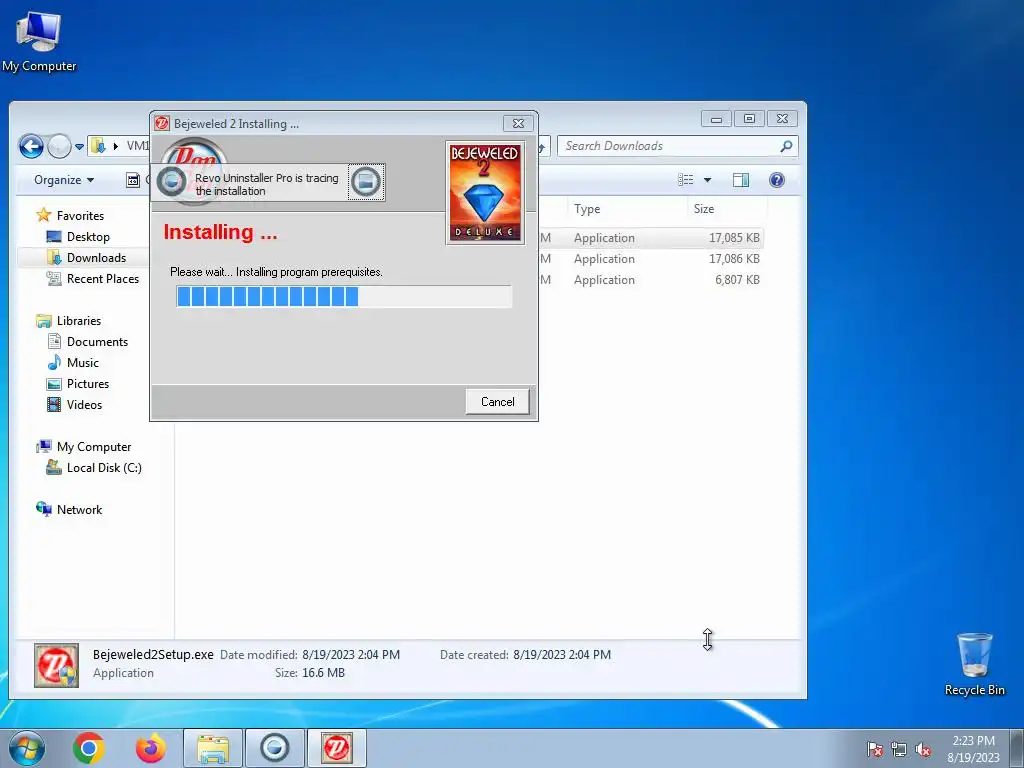This screenshot has width=1024, height=768.
Task: Close the Bejeweled 2 Installing dialog
Action: tap(519, 123)
